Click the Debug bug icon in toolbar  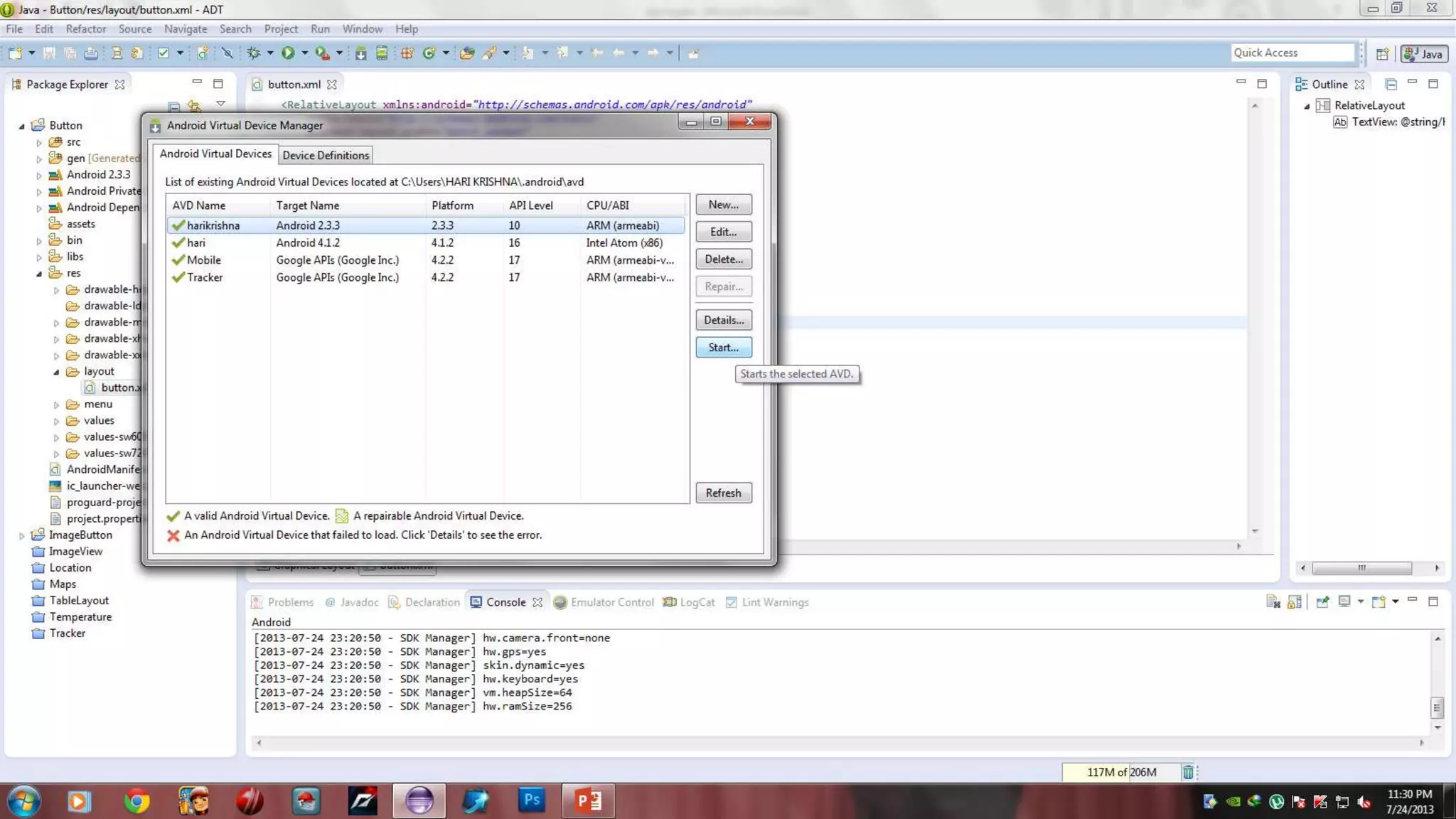click(x=253, y=53)
